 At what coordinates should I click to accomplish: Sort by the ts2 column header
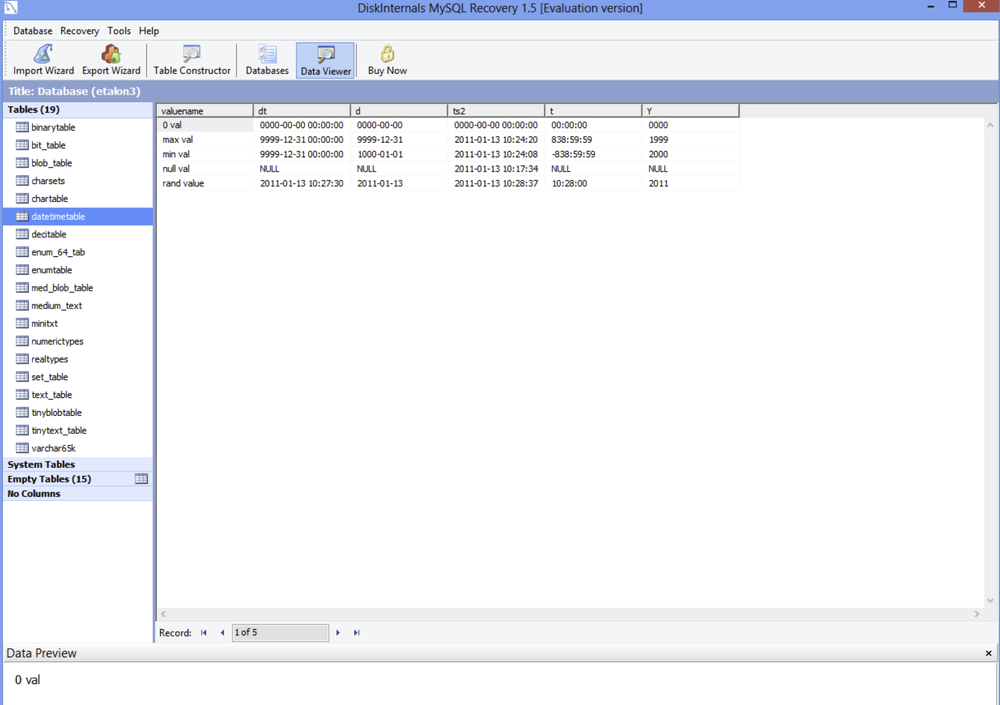click(x=496, y=111)
